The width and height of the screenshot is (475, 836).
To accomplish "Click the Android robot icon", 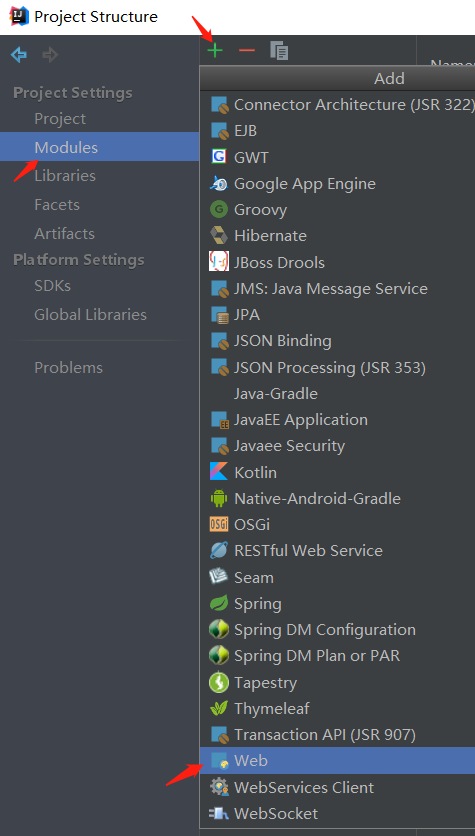I will [219, 499].
